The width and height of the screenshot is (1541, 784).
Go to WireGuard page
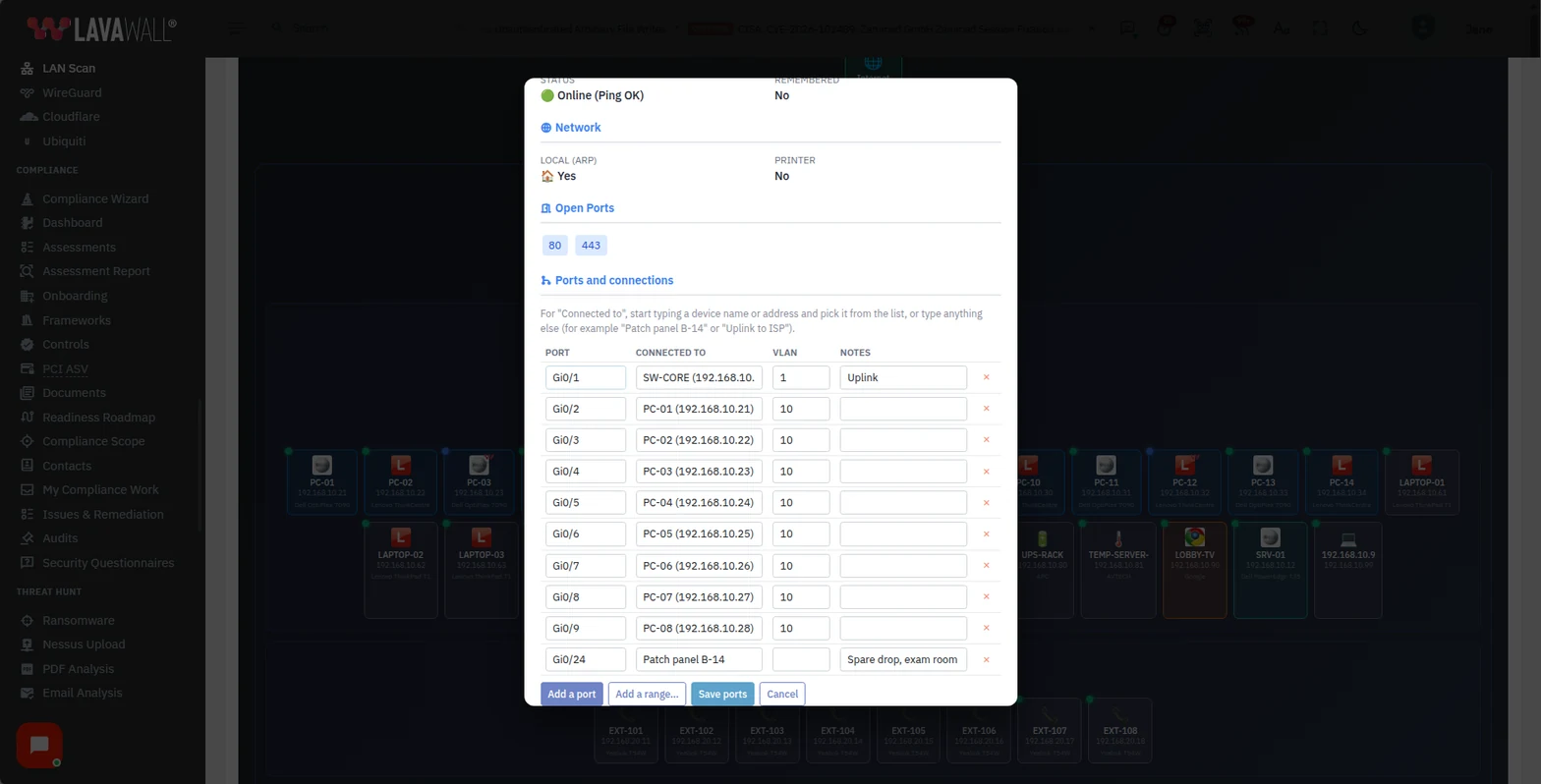pos(72,92)
